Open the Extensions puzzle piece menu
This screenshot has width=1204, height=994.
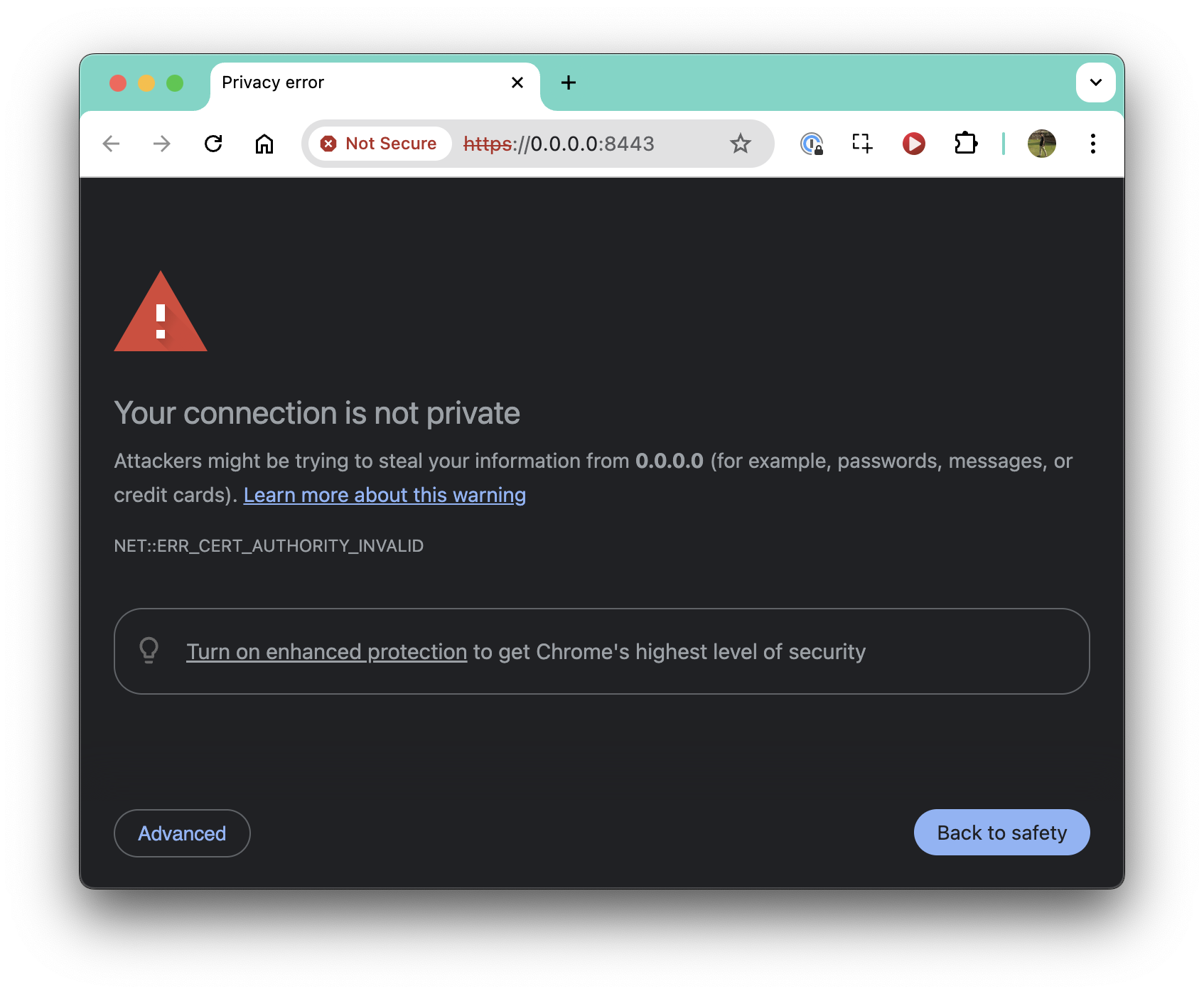point(966,144)
